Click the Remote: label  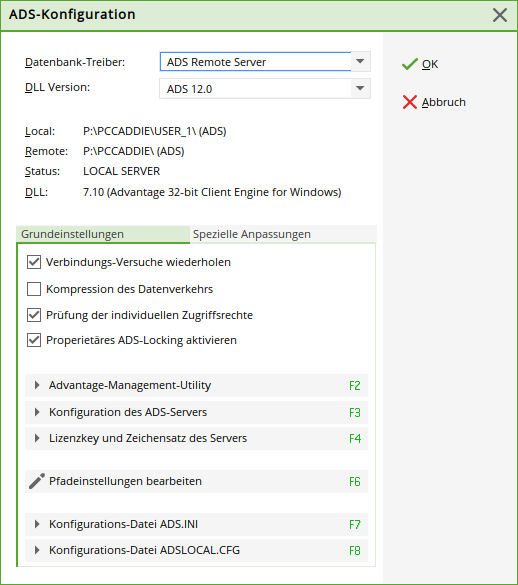click(46, 151)
